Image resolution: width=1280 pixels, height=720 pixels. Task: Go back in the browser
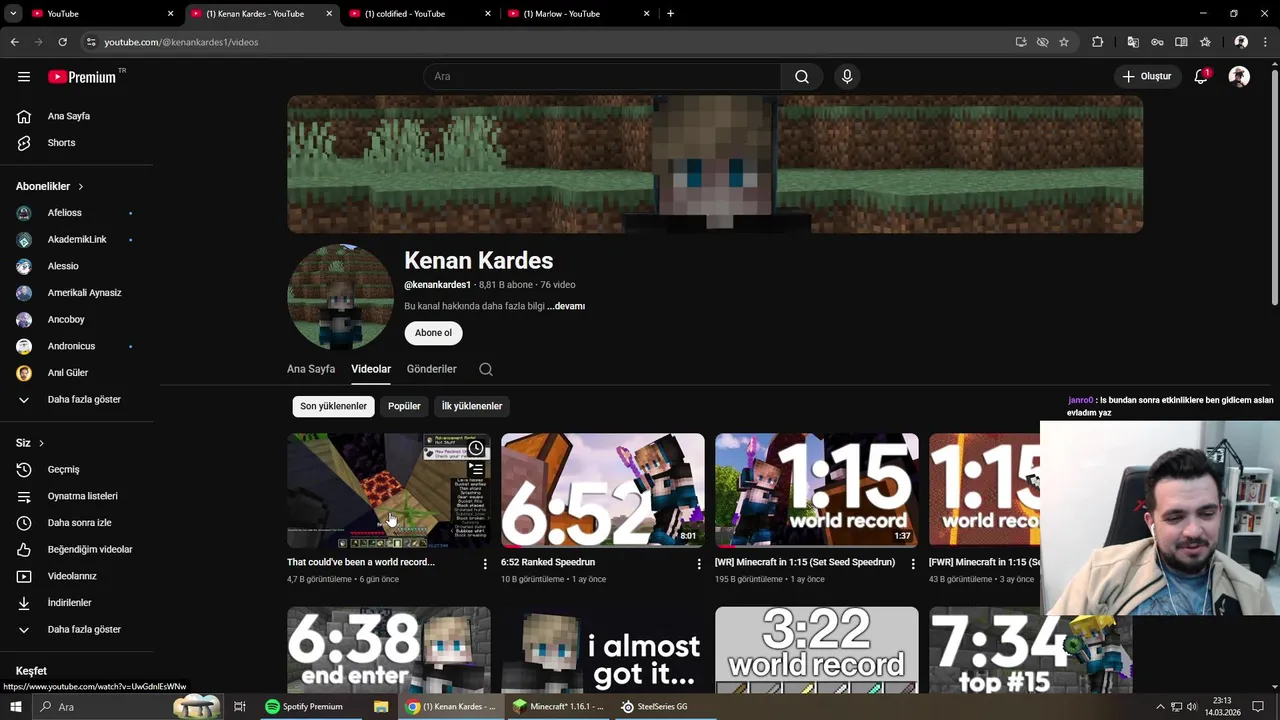pos(14,42)
